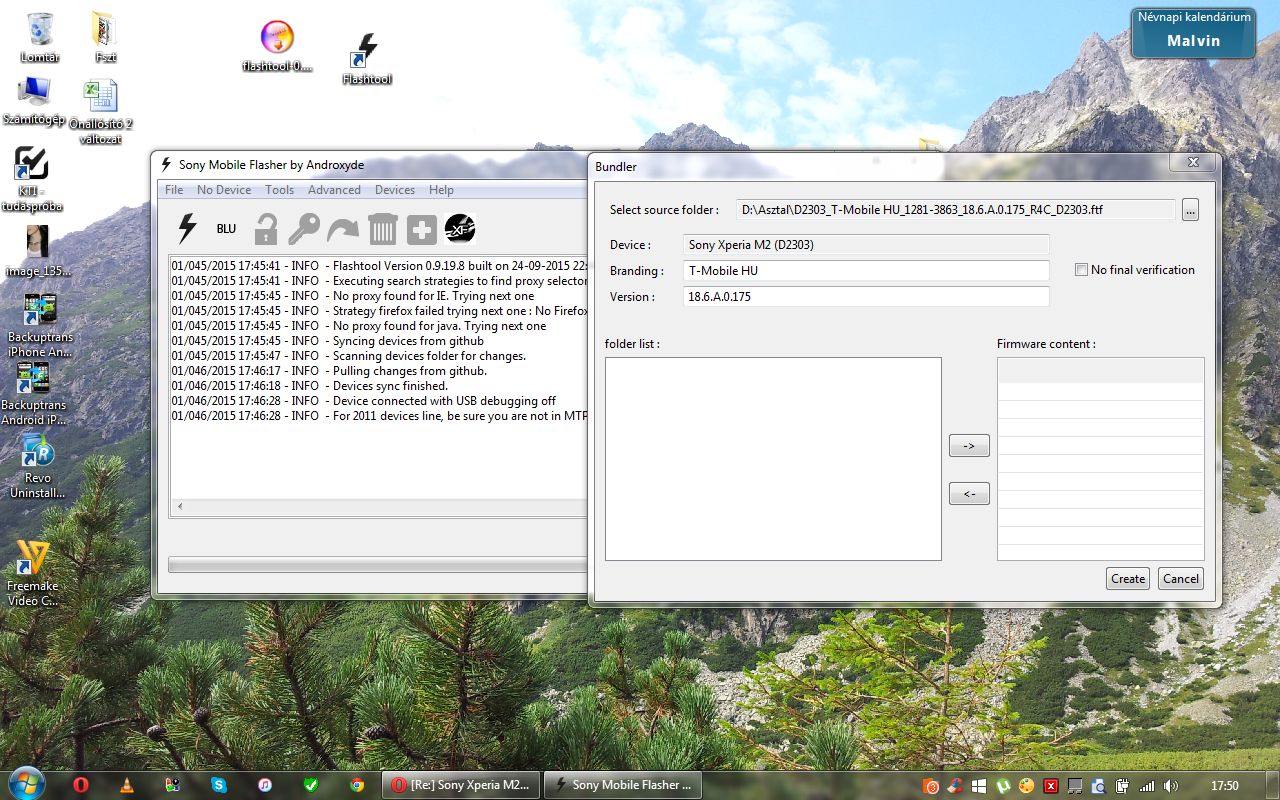Click the grey key toolbar icon
Image resolution: width=1280 pixels, height=800 pixels.
click(304, 229)
